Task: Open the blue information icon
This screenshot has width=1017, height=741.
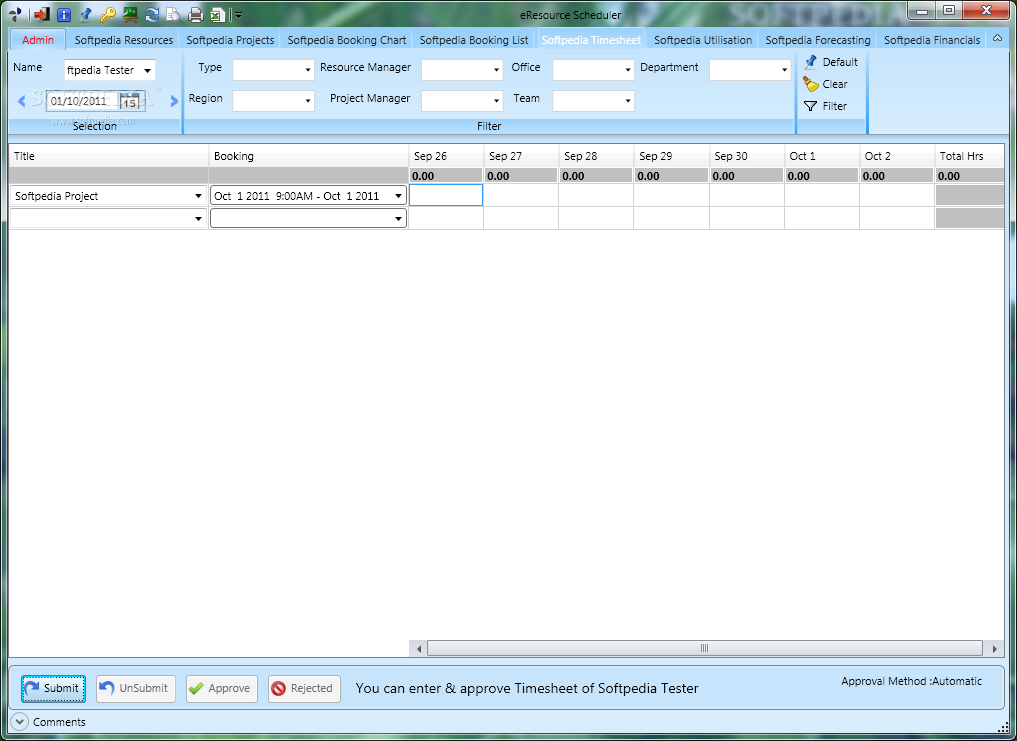Action: point(64,14)
